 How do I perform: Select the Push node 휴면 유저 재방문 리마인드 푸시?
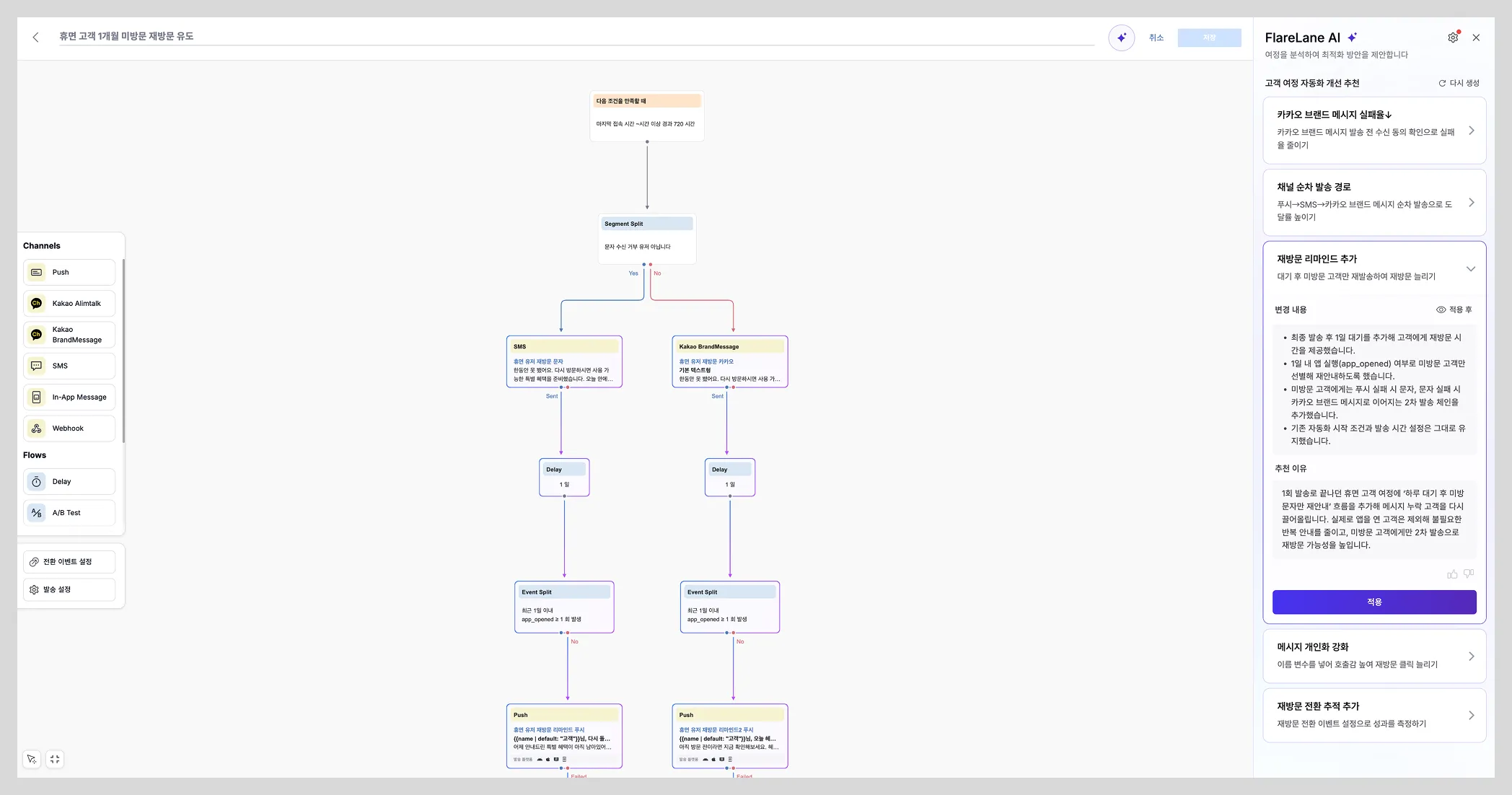pos(564,736)
